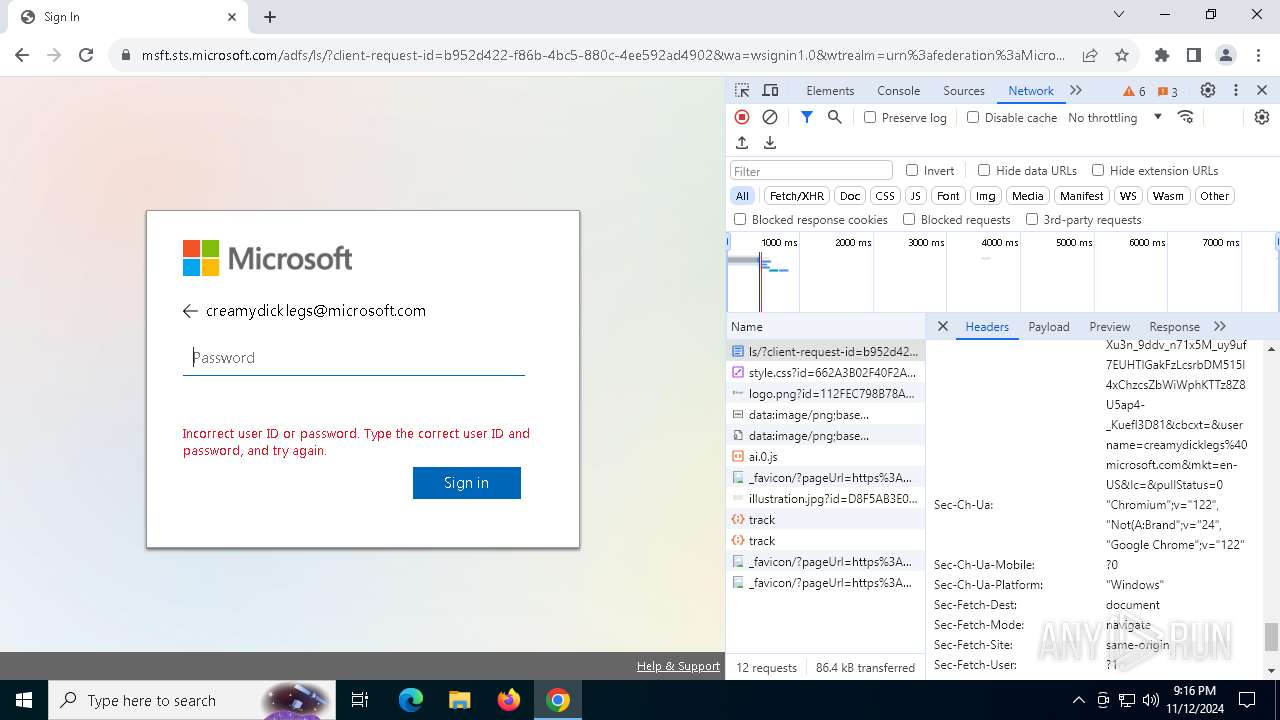Open the network conditions icon
Screen dimensions: 1280x720
(x=1186, y=117)
